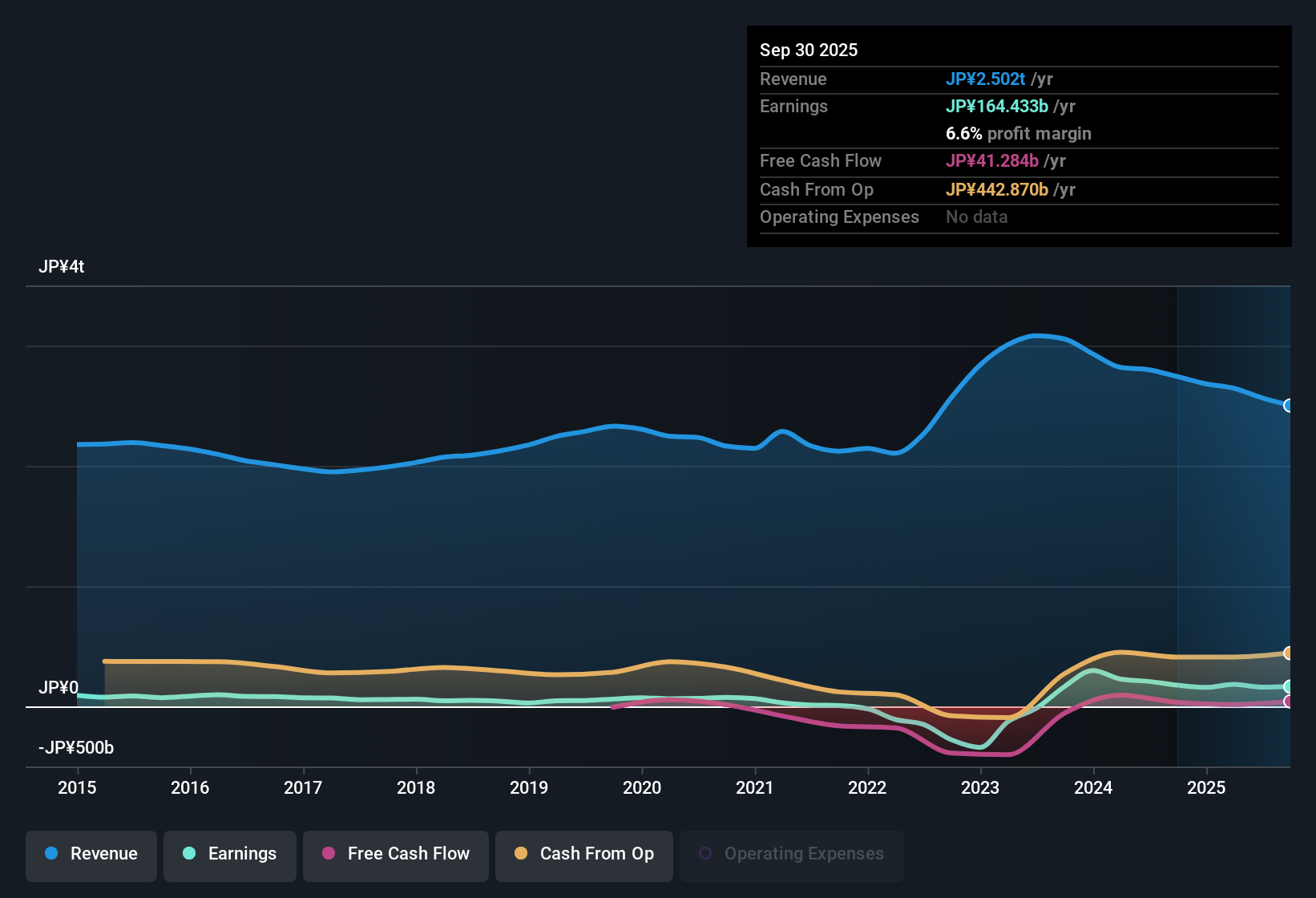Screen dimensions: 1316x898
Task: Select the Revenue endpoint marker on chart
Action: coord(1288,407)
